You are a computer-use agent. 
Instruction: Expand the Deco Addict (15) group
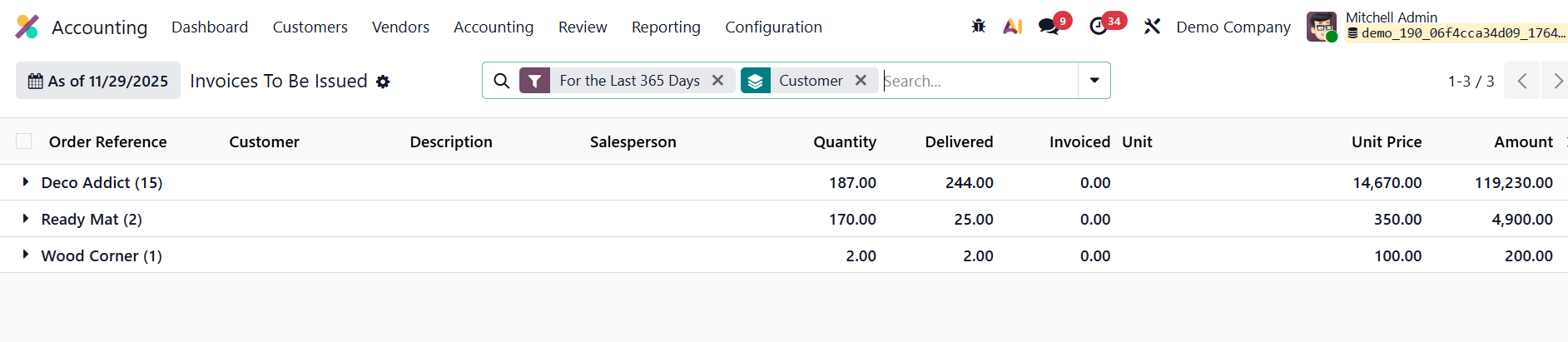tap(26, 182)
